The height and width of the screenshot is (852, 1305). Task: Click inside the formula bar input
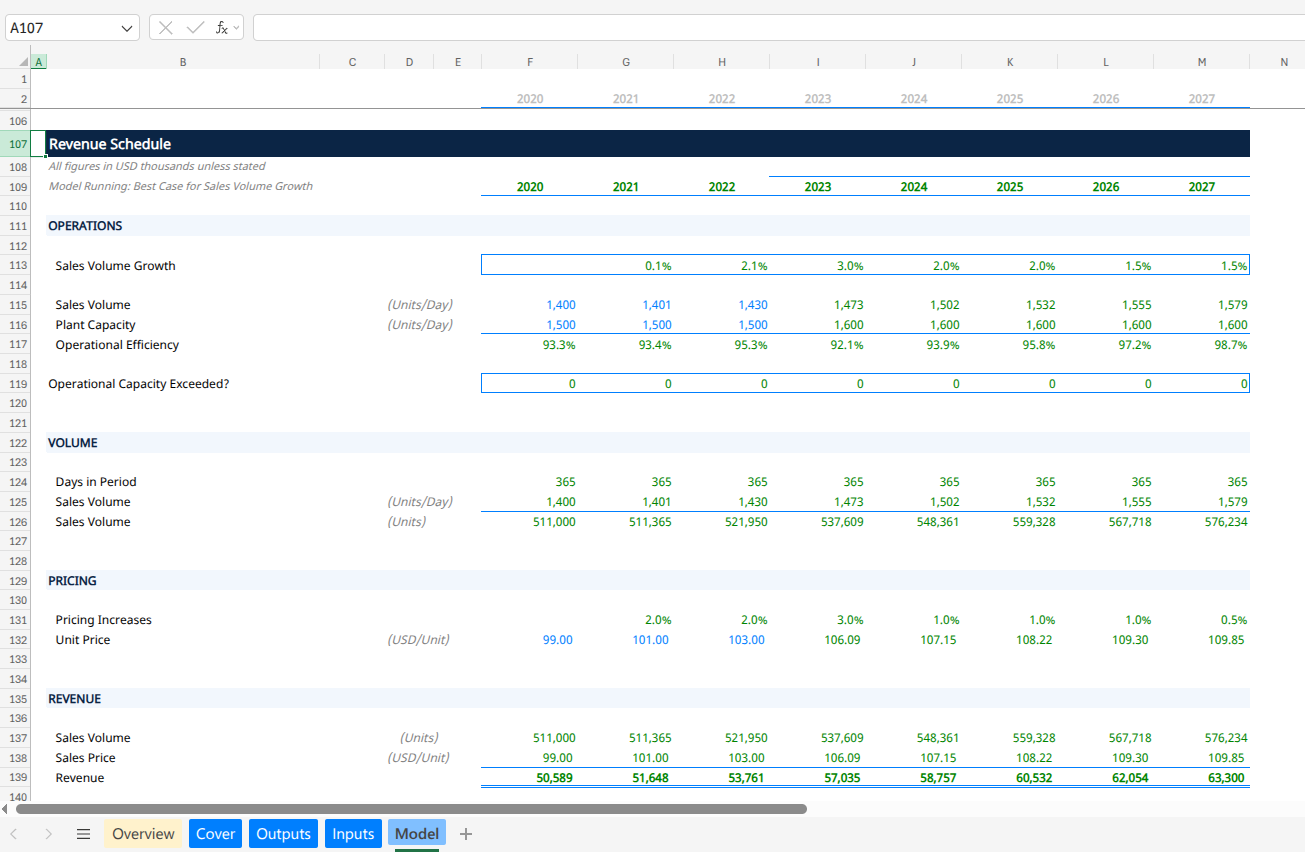pos(778,28)
